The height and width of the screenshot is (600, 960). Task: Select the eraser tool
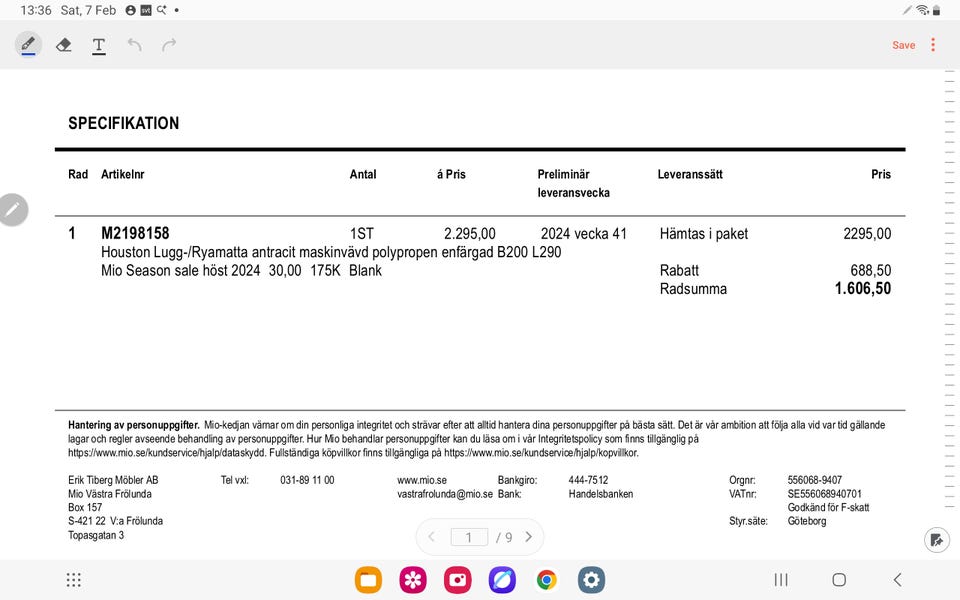[64, 45]
